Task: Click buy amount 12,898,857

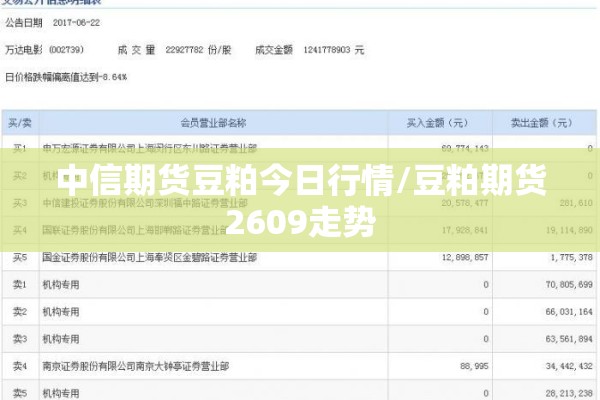Action: [465, 257]
